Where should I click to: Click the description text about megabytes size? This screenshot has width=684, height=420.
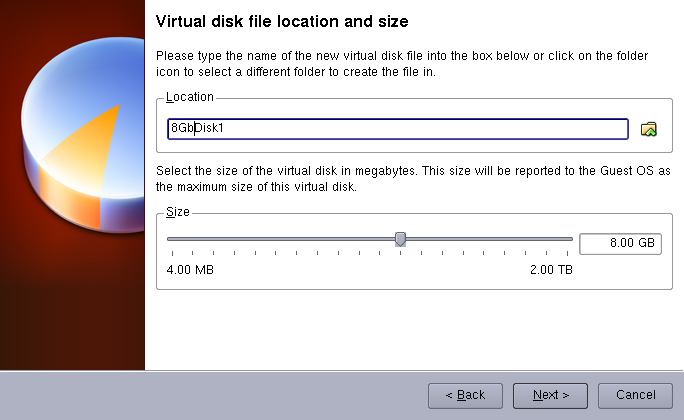coord(400,179)
